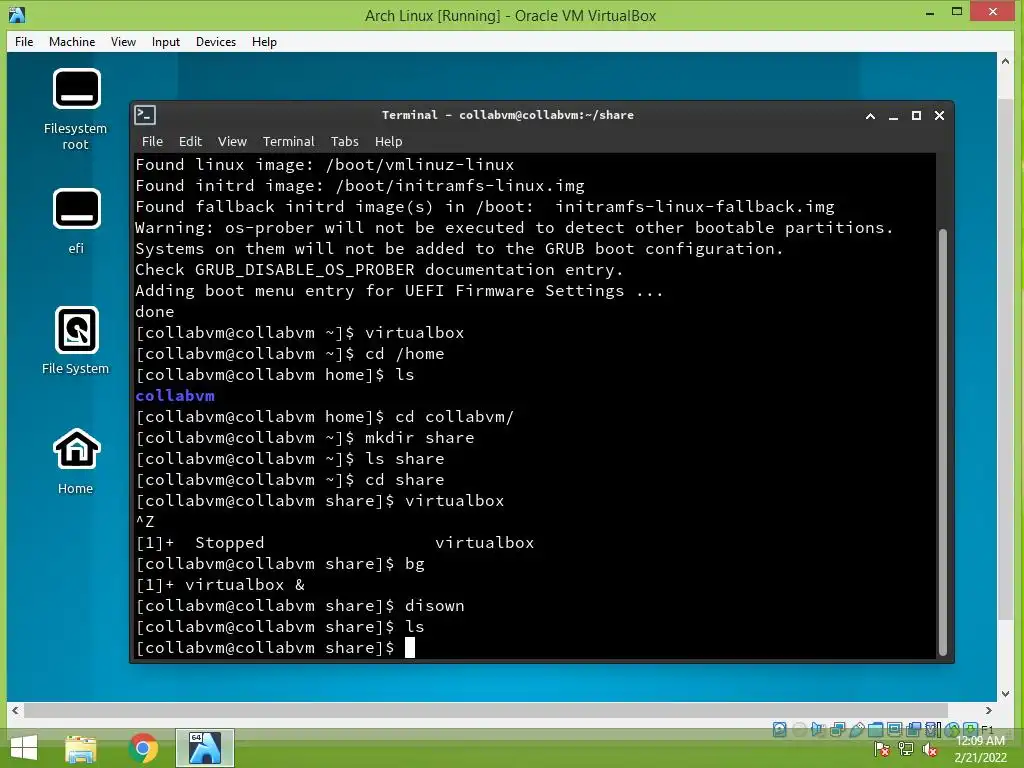Open the VirtualBox Machine menu

point(72,42)
